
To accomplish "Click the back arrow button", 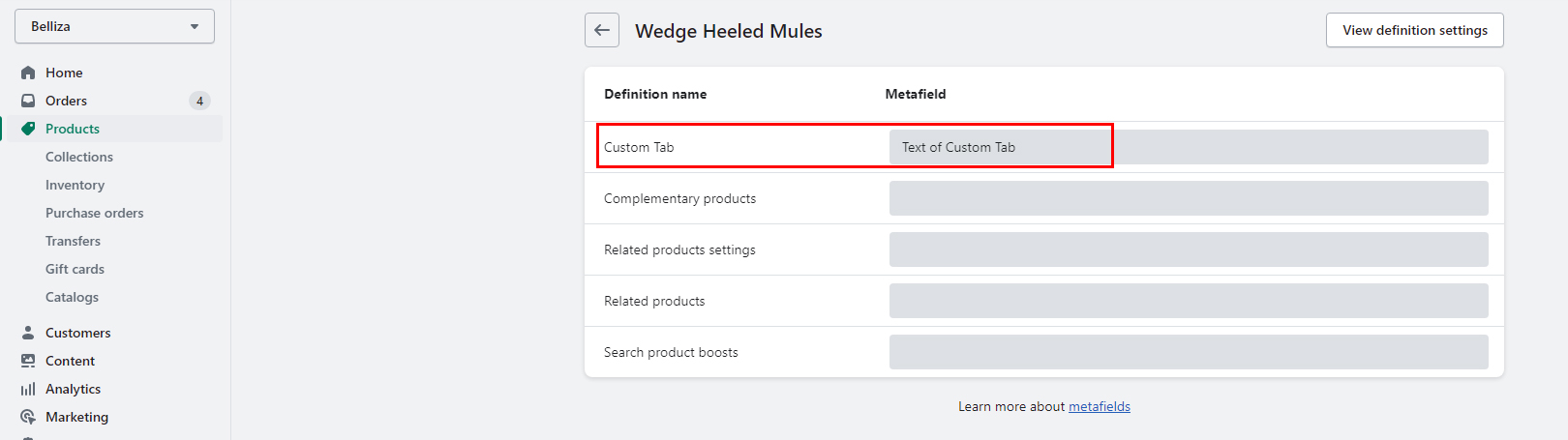I will [x=602, y=30].
